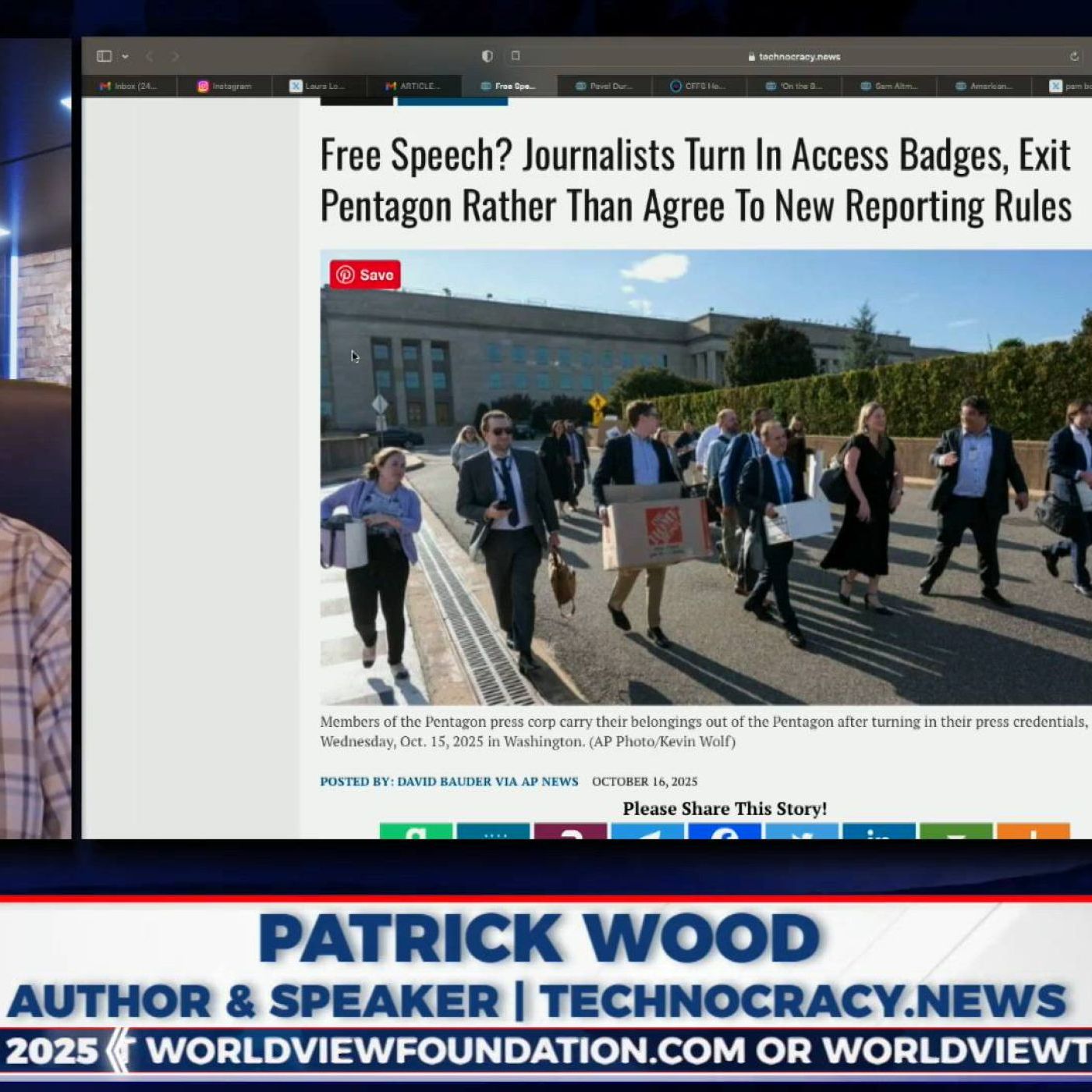Share the story on Facebook icon

[725, 831]
